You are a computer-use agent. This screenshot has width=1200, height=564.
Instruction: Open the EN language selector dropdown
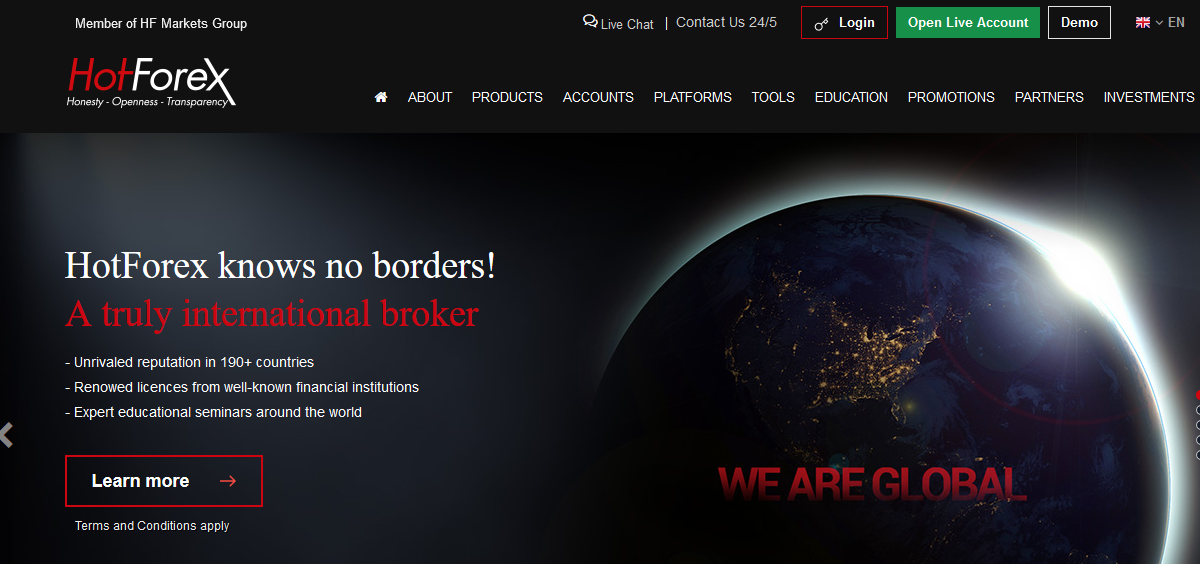(x=1160, y=22)
